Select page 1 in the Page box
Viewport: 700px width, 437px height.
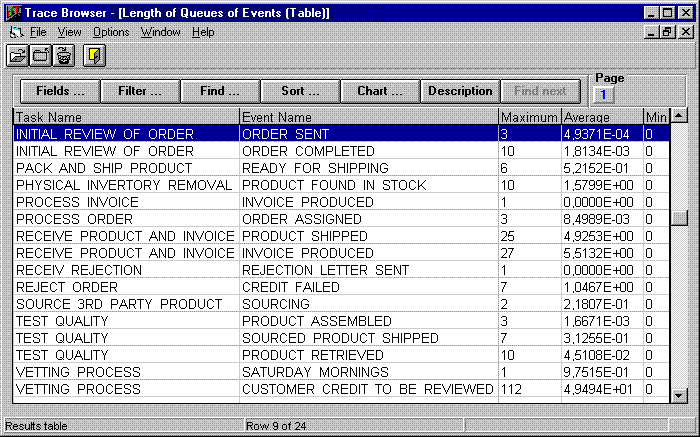[604, 95]
